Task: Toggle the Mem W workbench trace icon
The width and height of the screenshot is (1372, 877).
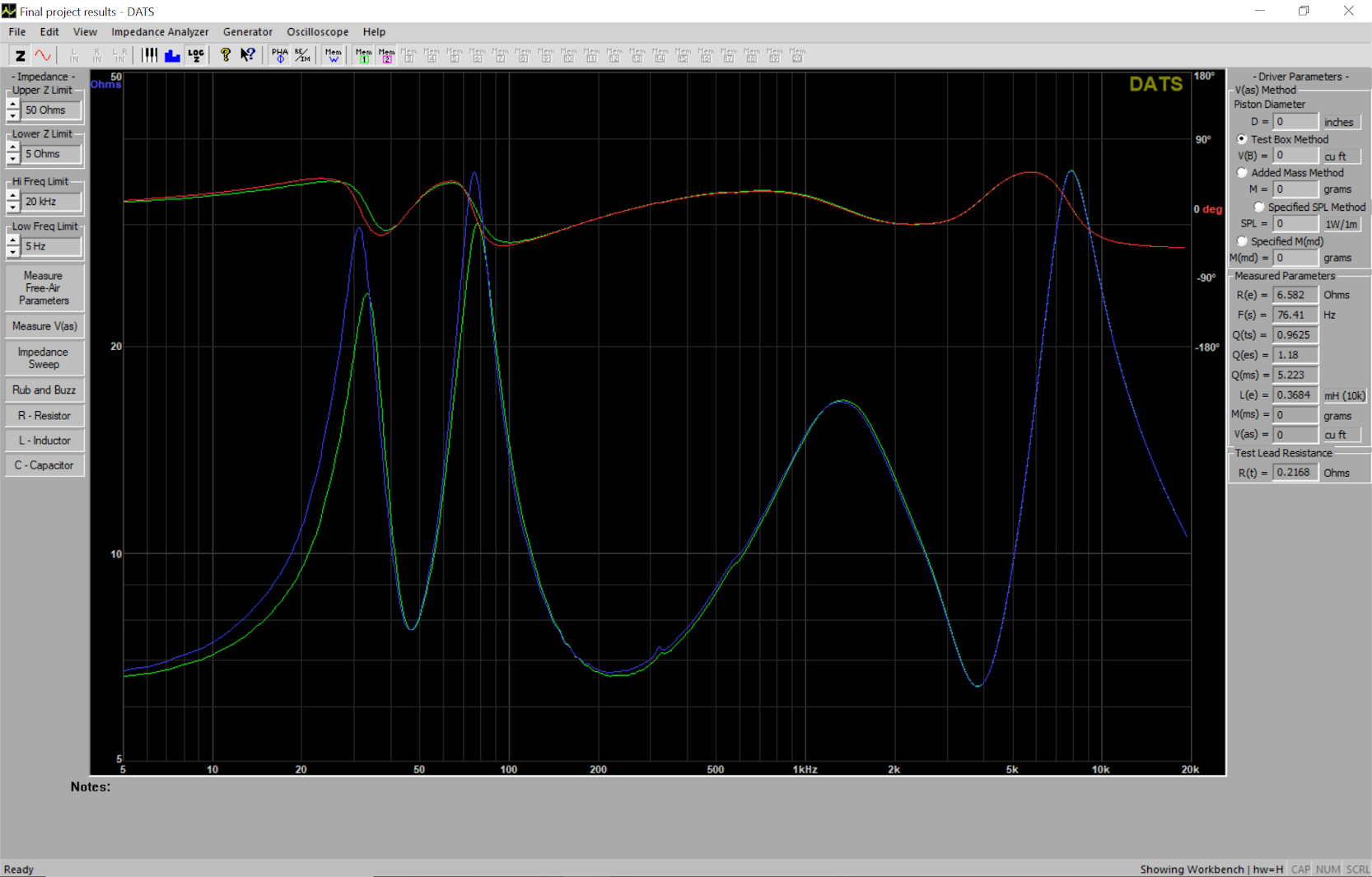Action: (333, 55)
